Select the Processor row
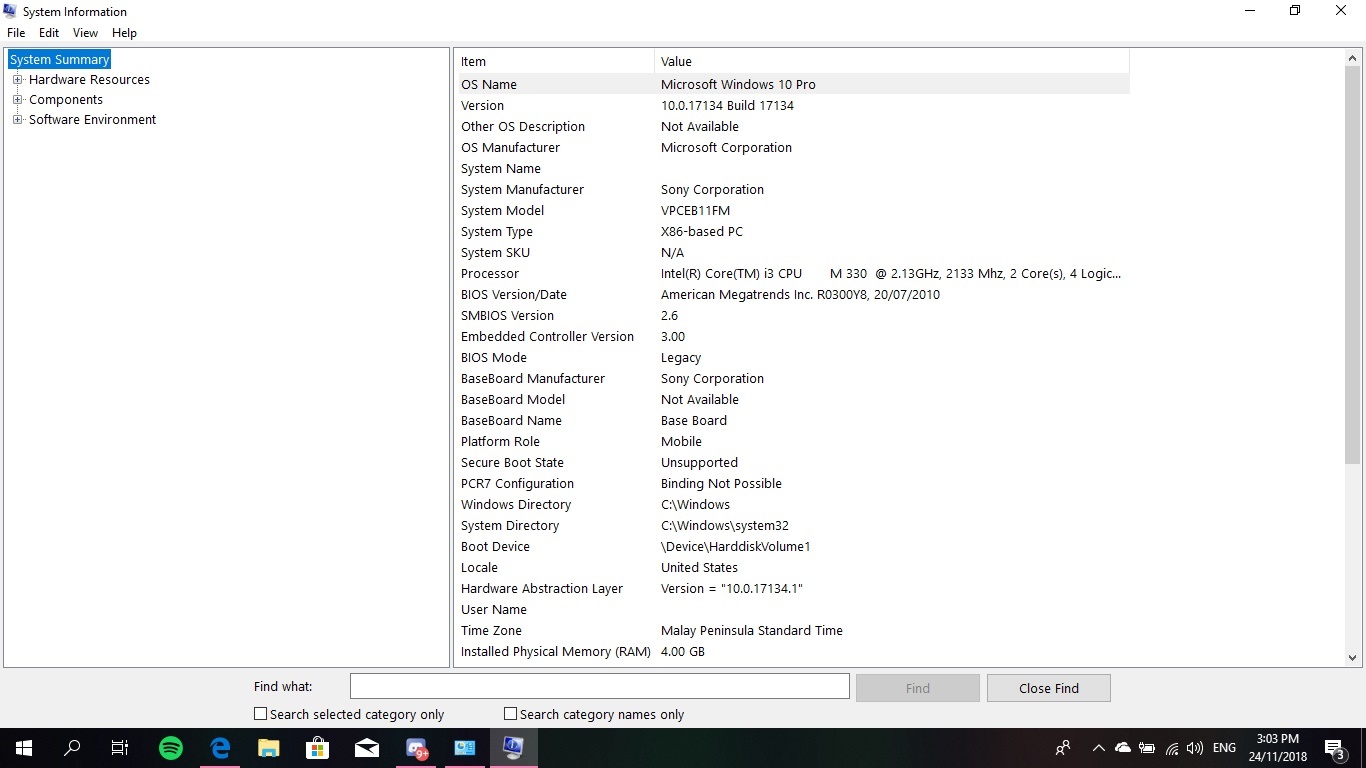This screenshot has width=1366, height=768. [x=794, y=273]
